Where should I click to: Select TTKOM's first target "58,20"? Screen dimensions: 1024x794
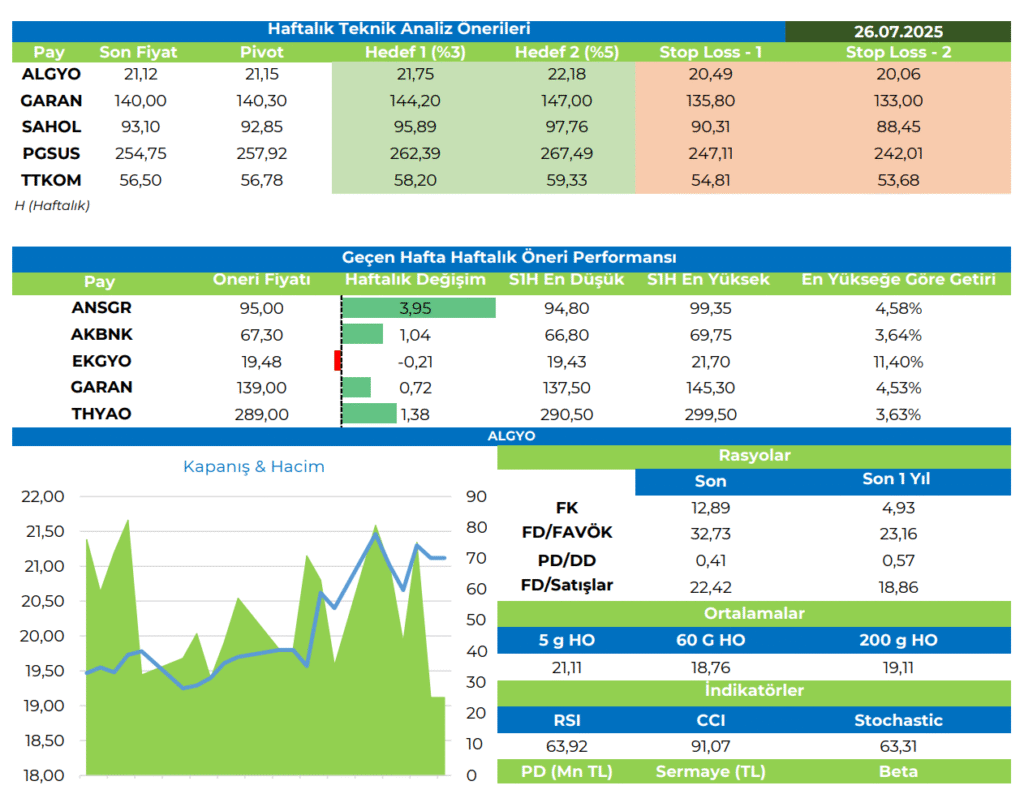415,180
